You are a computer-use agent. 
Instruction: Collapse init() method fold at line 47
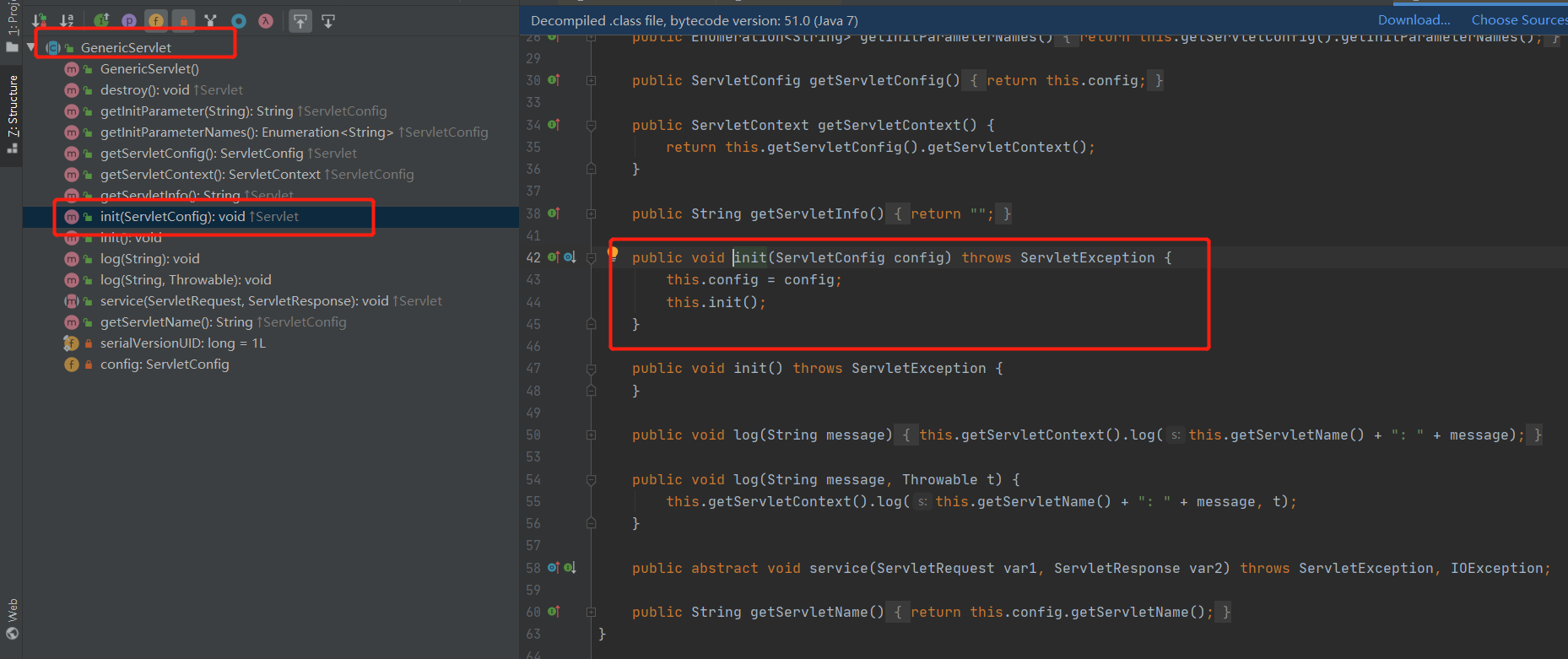click(592, 369)
